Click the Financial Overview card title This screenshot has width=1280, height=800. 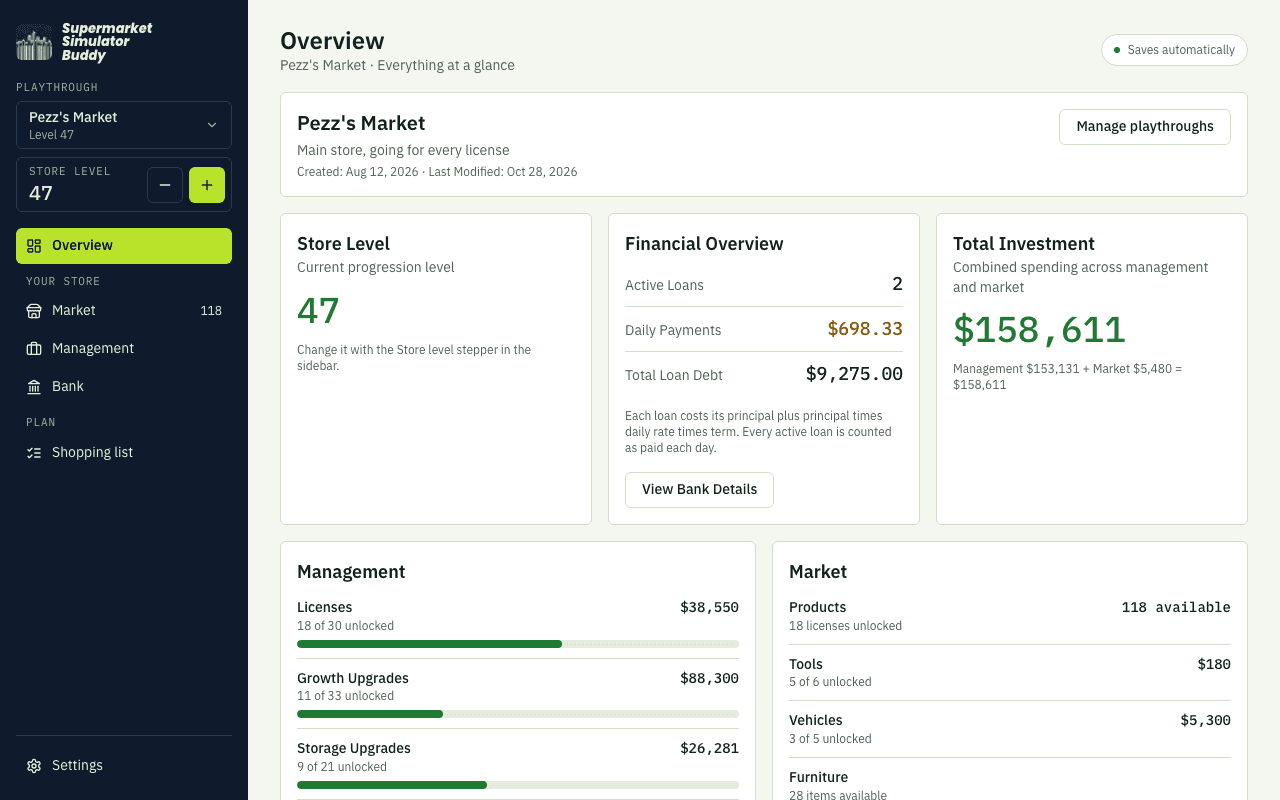(x=704, y=244)
